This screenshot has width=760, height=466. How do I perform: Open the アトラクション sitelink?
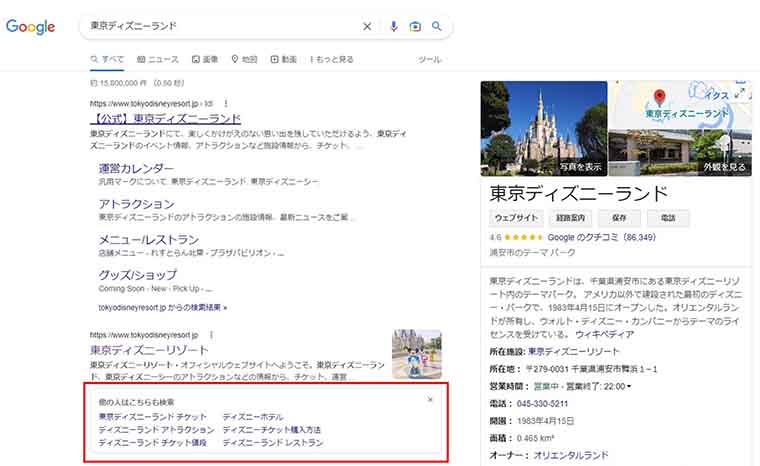(136, 204)
